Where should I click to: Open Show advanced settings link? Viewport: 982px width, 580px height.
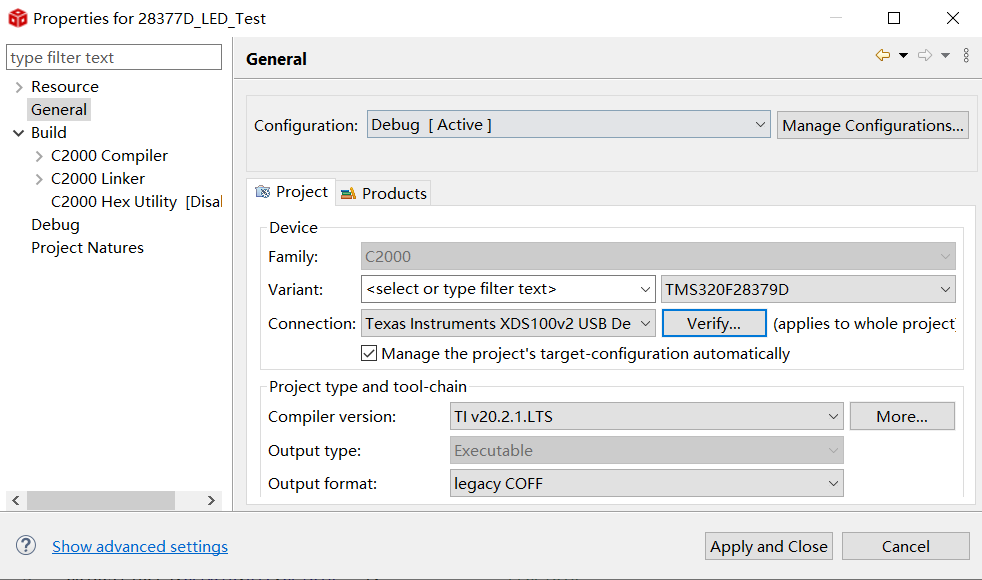point(140,546)
